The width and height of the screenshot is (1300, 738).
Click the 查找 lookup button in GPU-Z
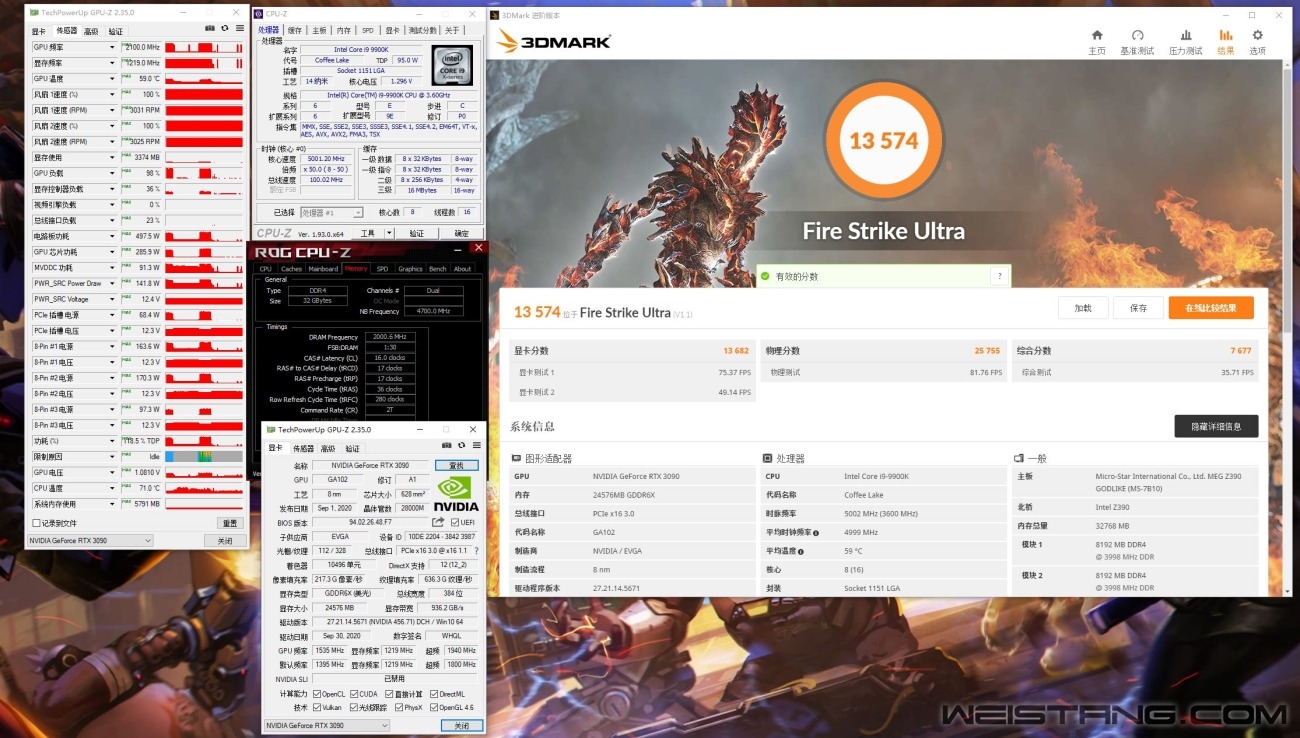457,466
